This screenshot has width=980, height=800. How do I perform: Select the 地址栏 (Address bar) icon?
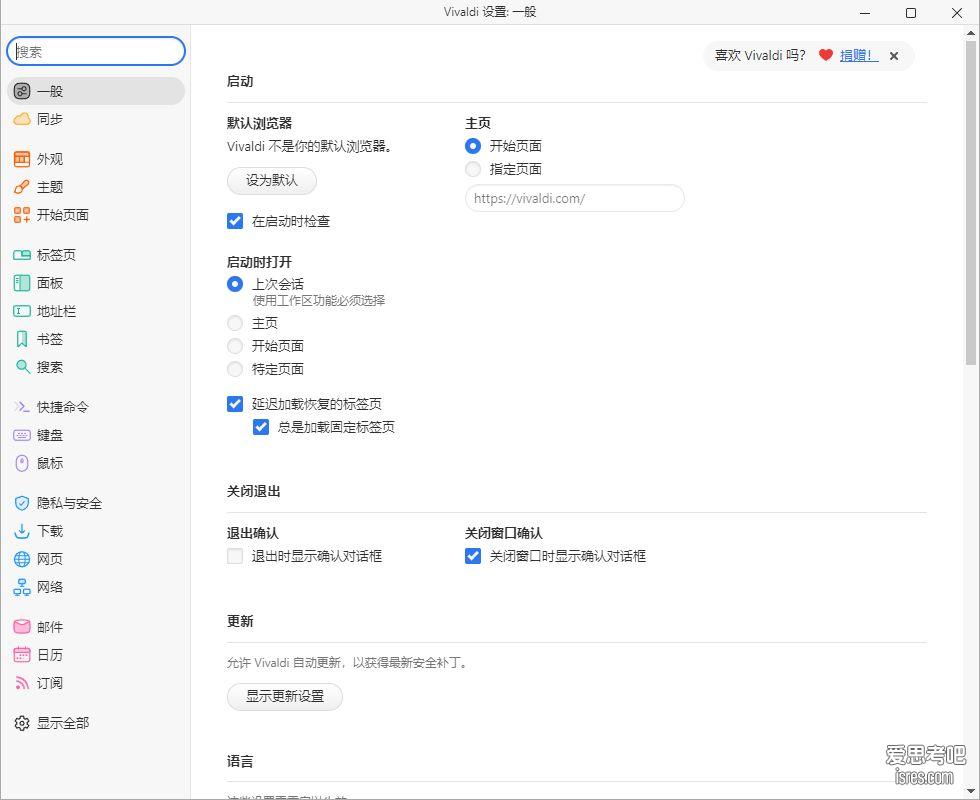pyautogui.click(x=22, y=311)
